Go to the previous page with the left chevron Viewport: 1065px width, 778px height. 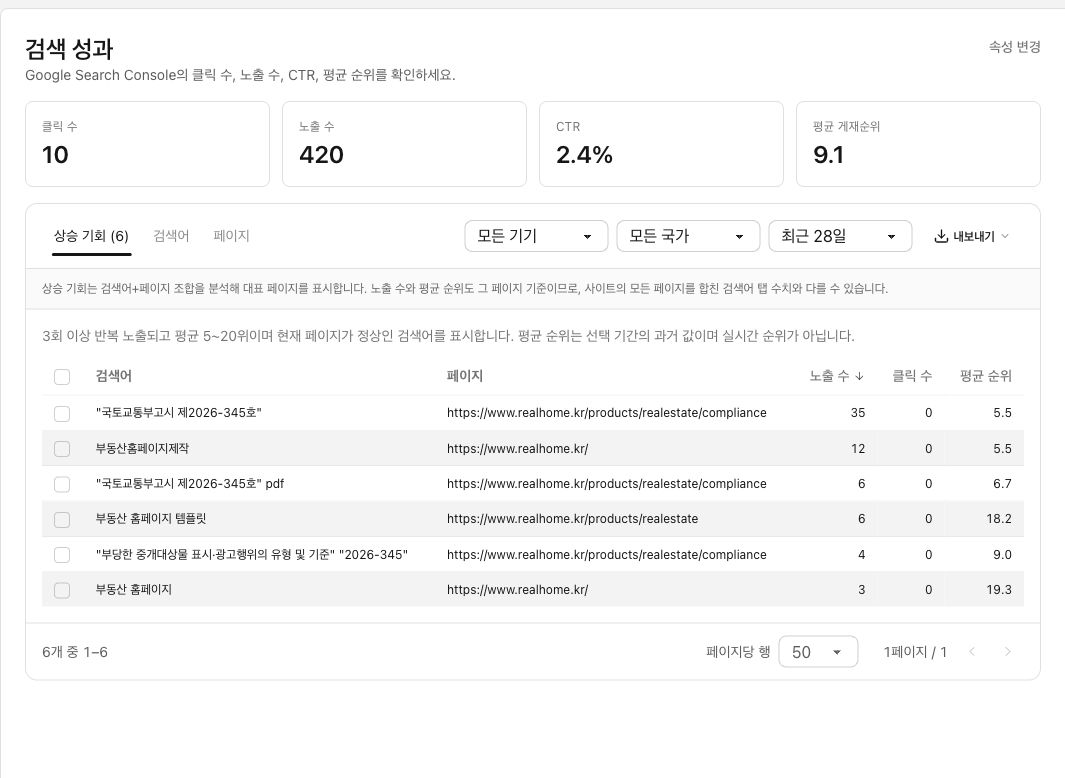pyautogui.click(x=972, y=652)
